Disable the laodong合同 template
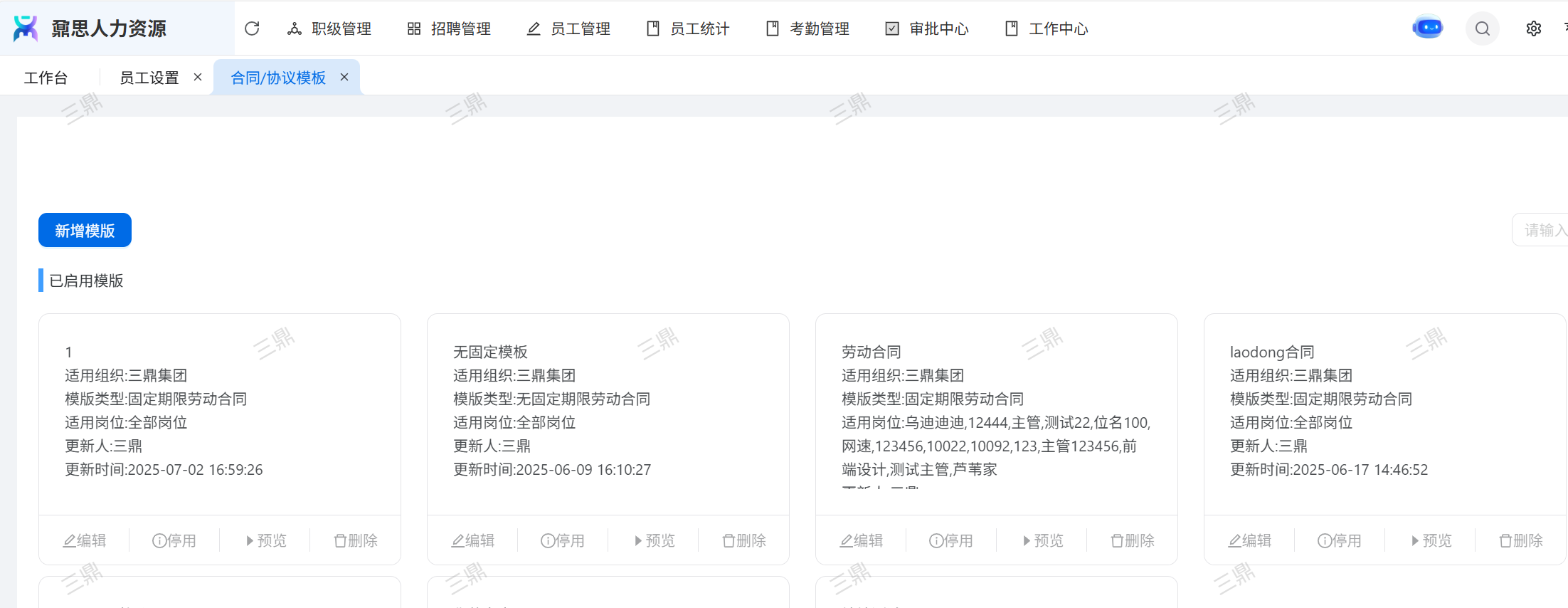Image resolution: width=1568 pixels, height=608 pixels. pos(1340,540)
